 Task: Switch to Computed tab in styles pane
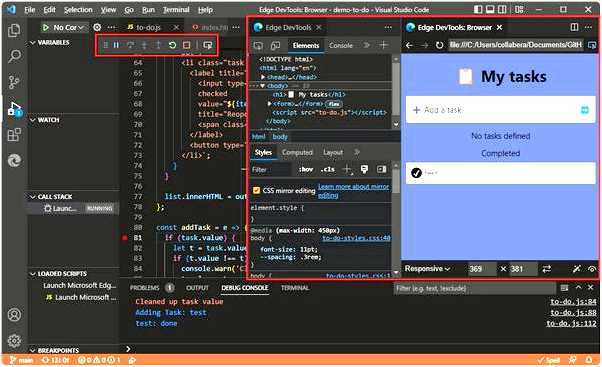(x=297, y=152)
